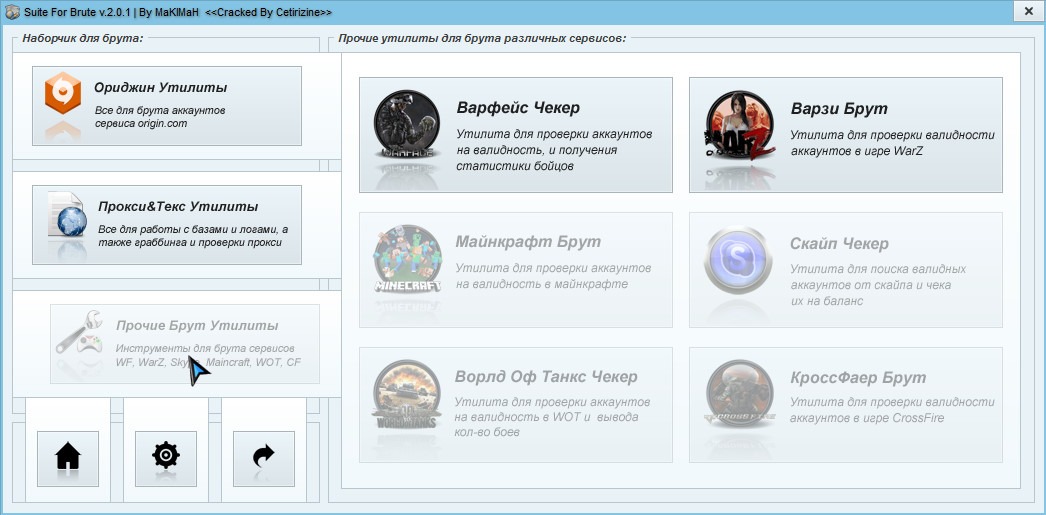Open the Ворлд Оф Танкс Чекер card

[x=516, y=405]
